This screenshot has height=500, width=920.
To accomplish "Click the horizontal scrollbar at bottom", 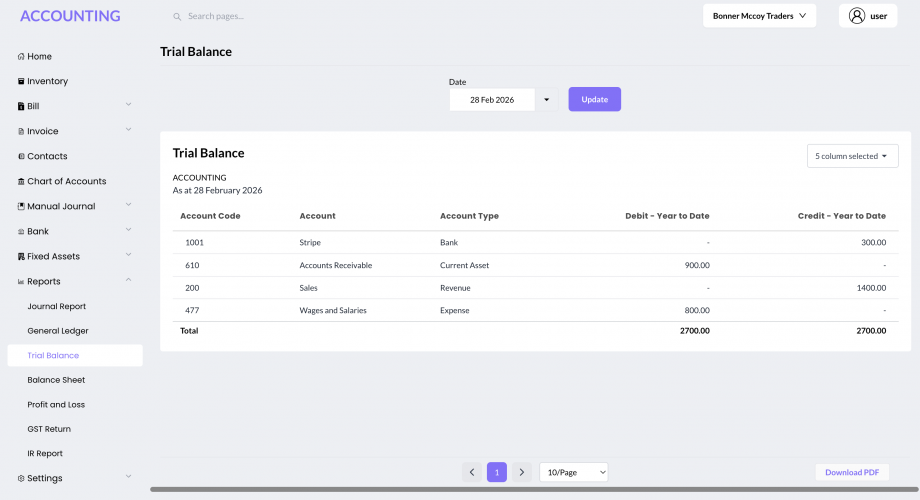I will [534, 489].
